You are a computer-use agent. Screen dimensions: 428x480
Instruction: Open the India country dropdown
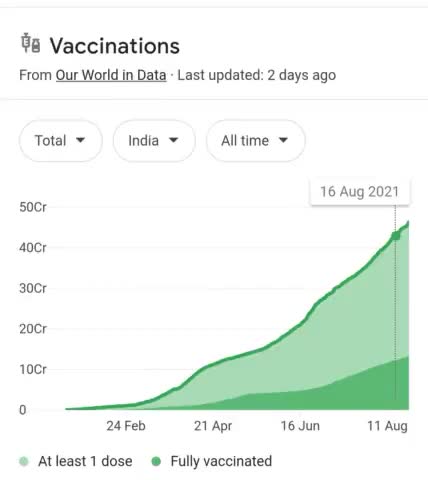[x=154, y=141]
